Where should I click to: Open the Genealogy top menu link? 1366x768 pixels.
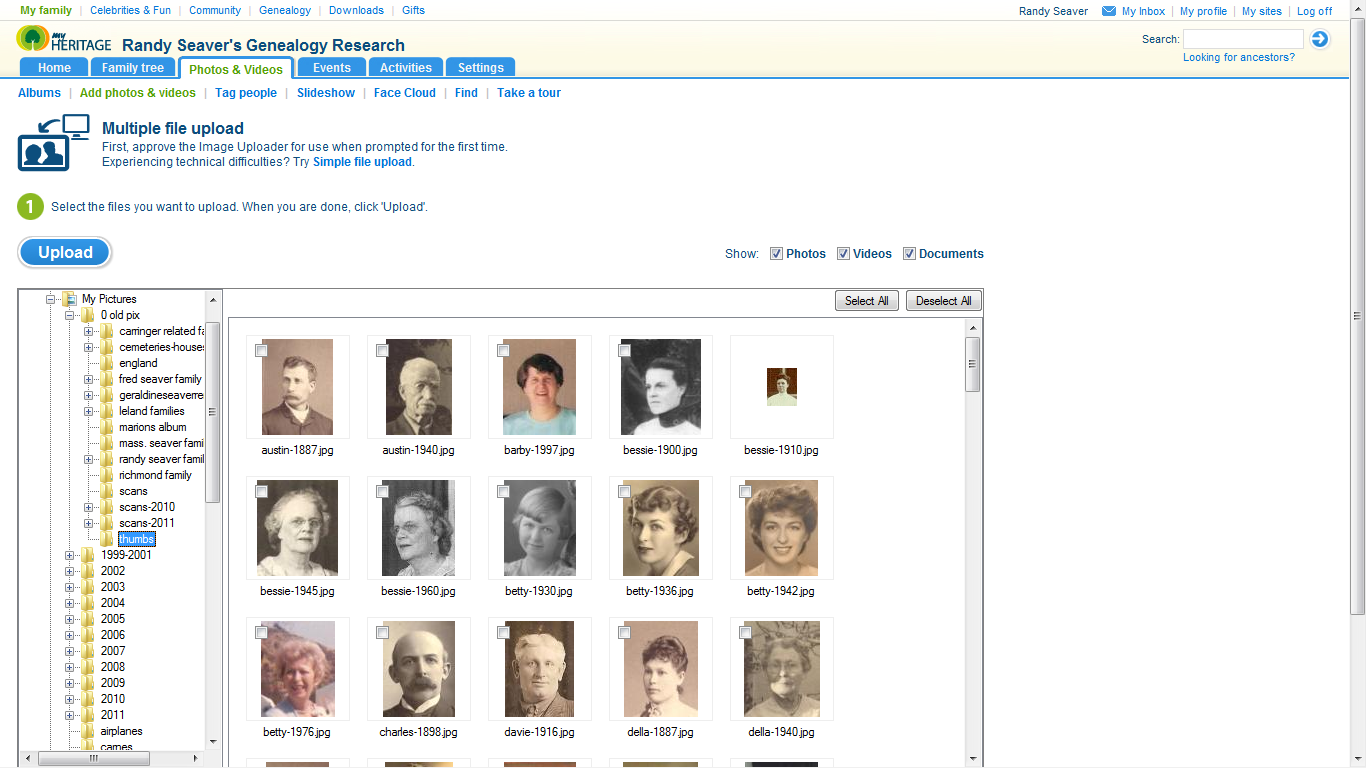coord(284,11)
